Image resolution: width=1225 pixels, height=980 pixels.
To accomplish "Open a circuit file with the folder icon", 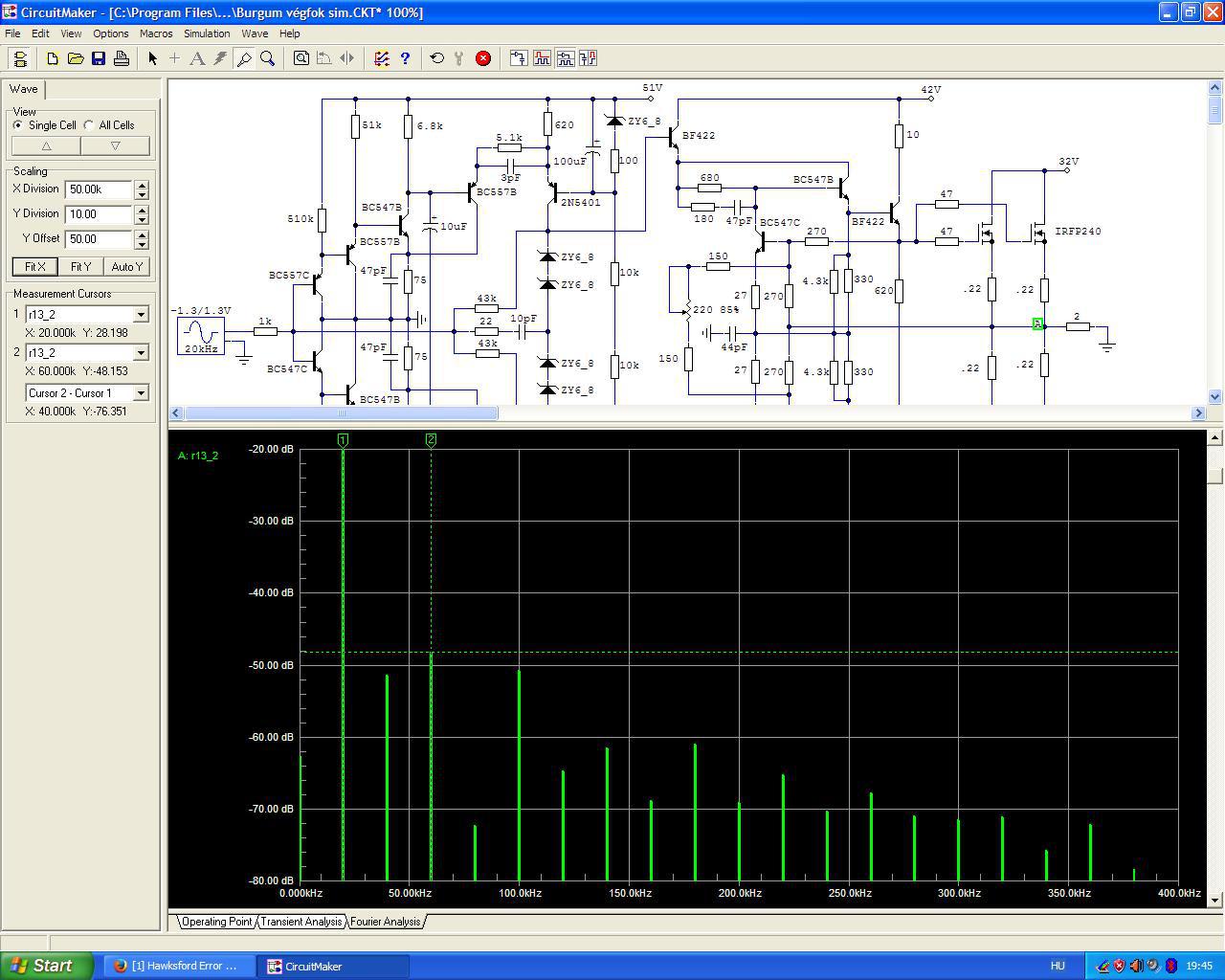I will [76, 58].
